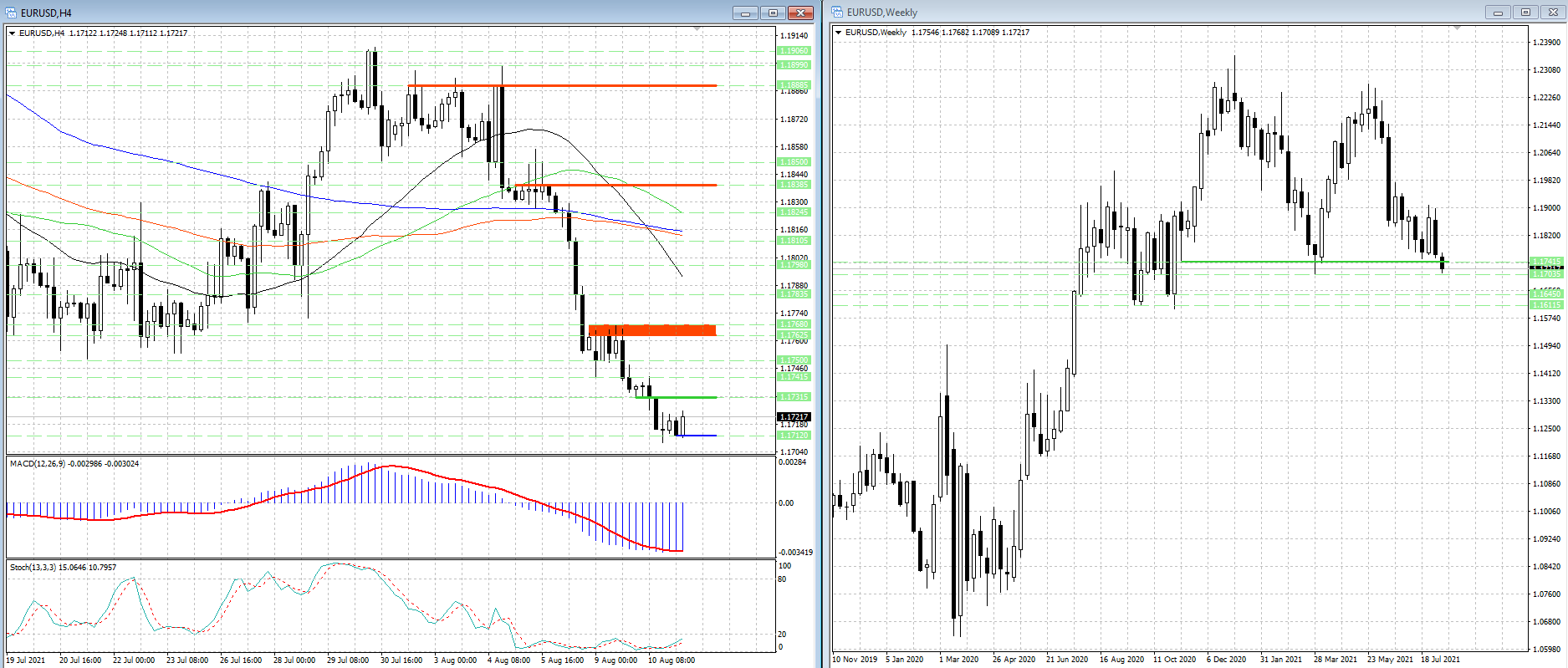Click the green 1.16450 level on Weekly chart
1568x668 pixels.
point(1546,294)
